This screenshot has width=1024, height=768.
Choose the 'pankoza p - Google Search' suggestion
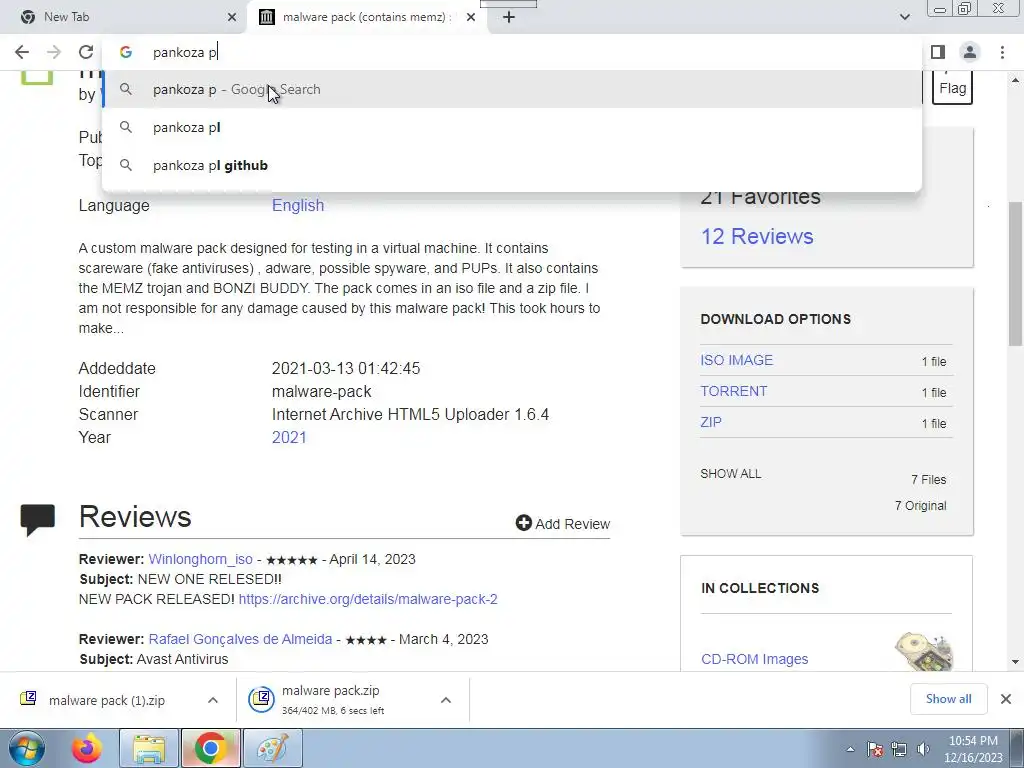pyautogui.click(x=512, y=89)
